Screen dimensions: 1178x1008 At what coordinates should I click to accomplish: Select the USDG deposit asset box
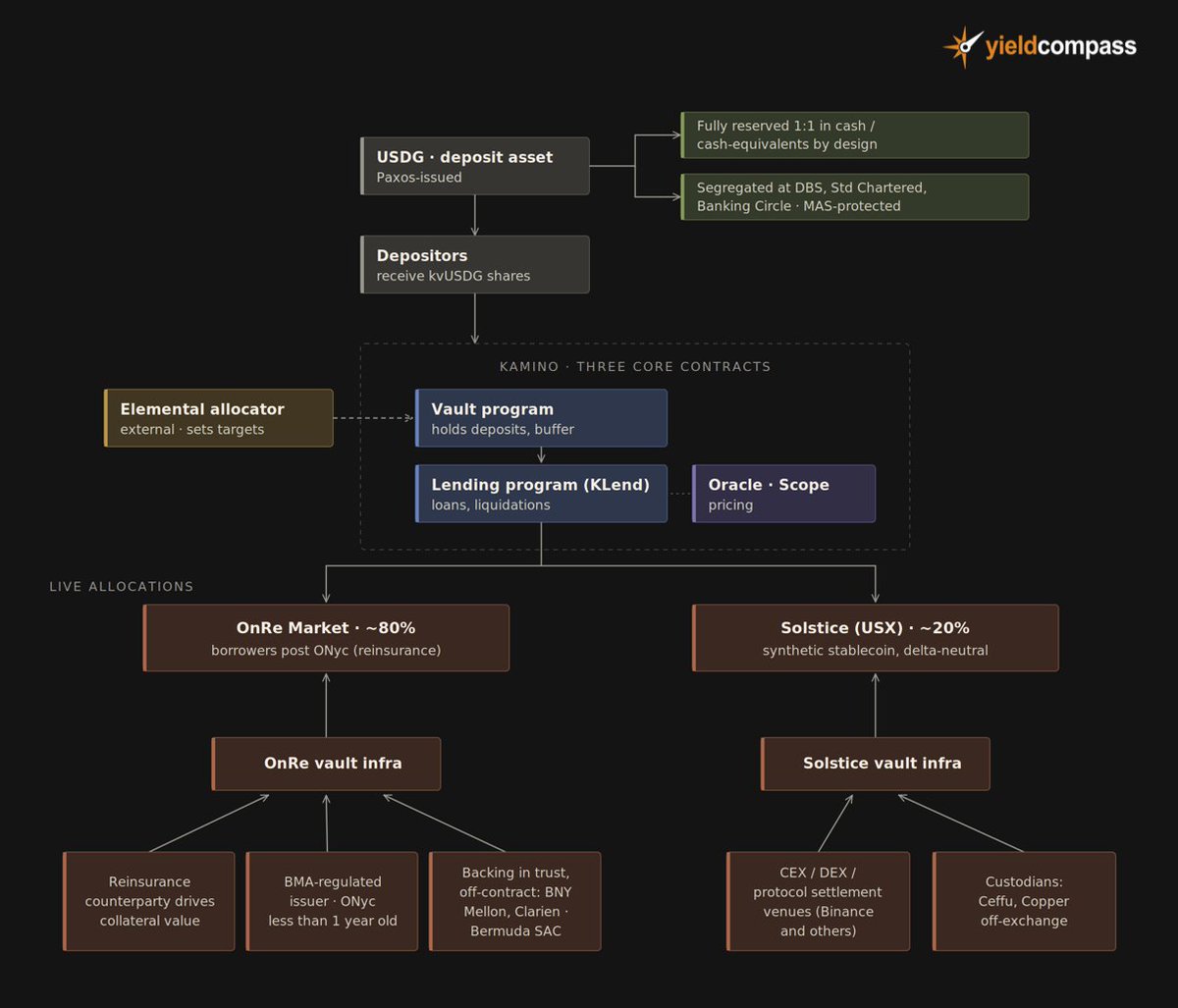pos(475,166)
